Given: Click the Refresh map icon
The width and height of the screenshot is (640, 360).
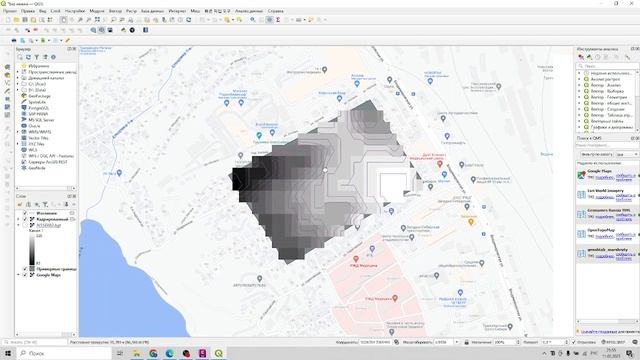Looking at the screenshot, I should tap(189, 20).
